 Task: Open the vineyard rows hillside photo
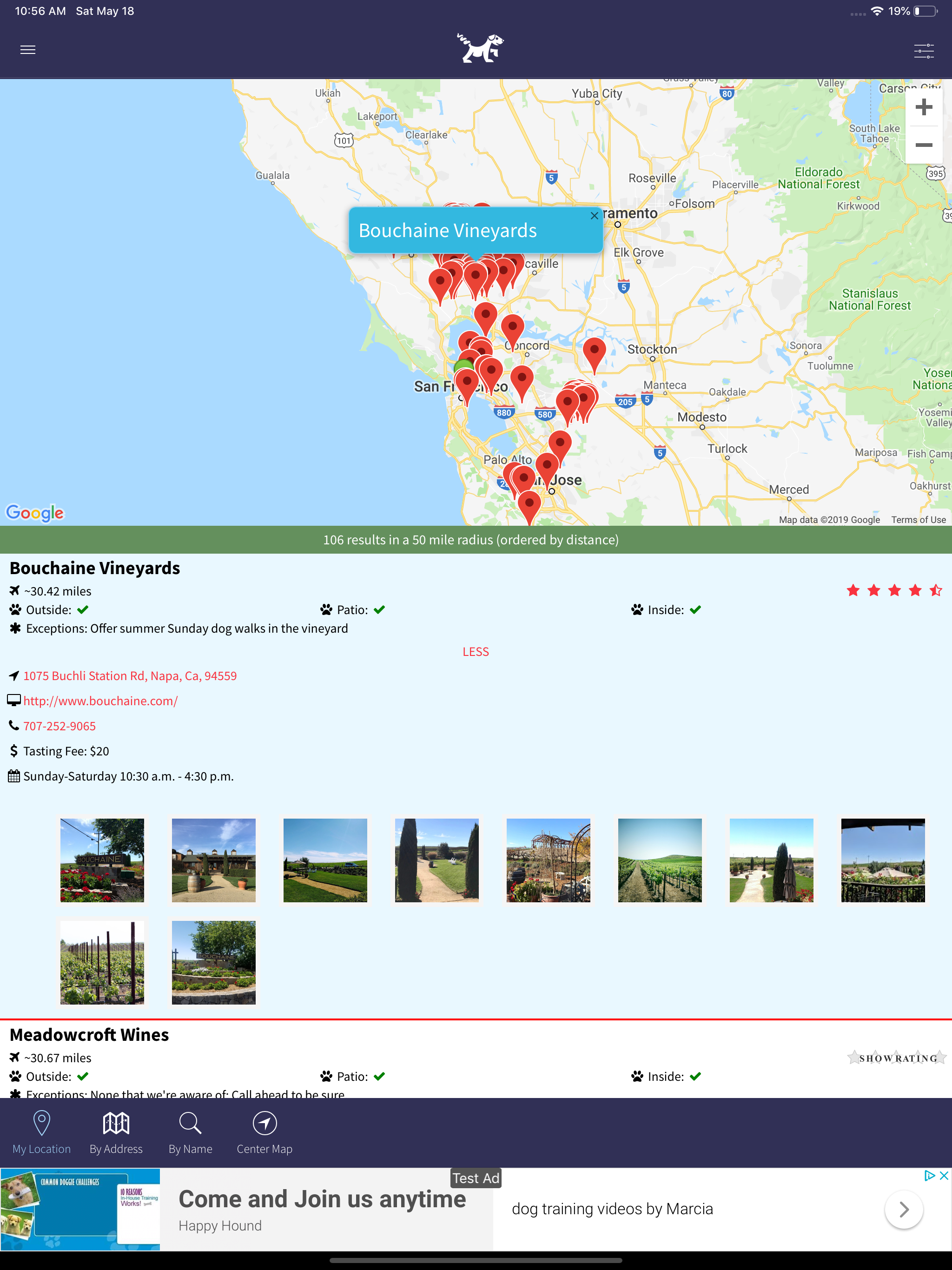click(660, 860)
